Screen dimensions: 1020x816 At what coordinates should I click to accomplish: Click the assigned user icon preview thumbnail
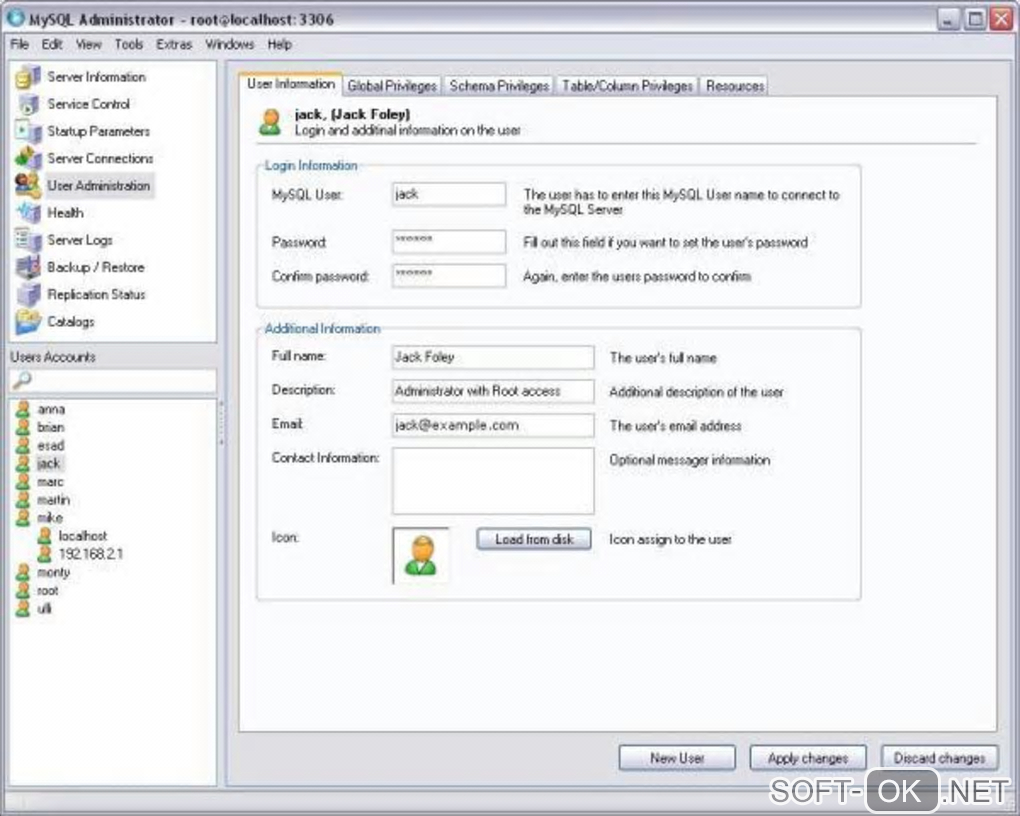[x=421, y=555]
